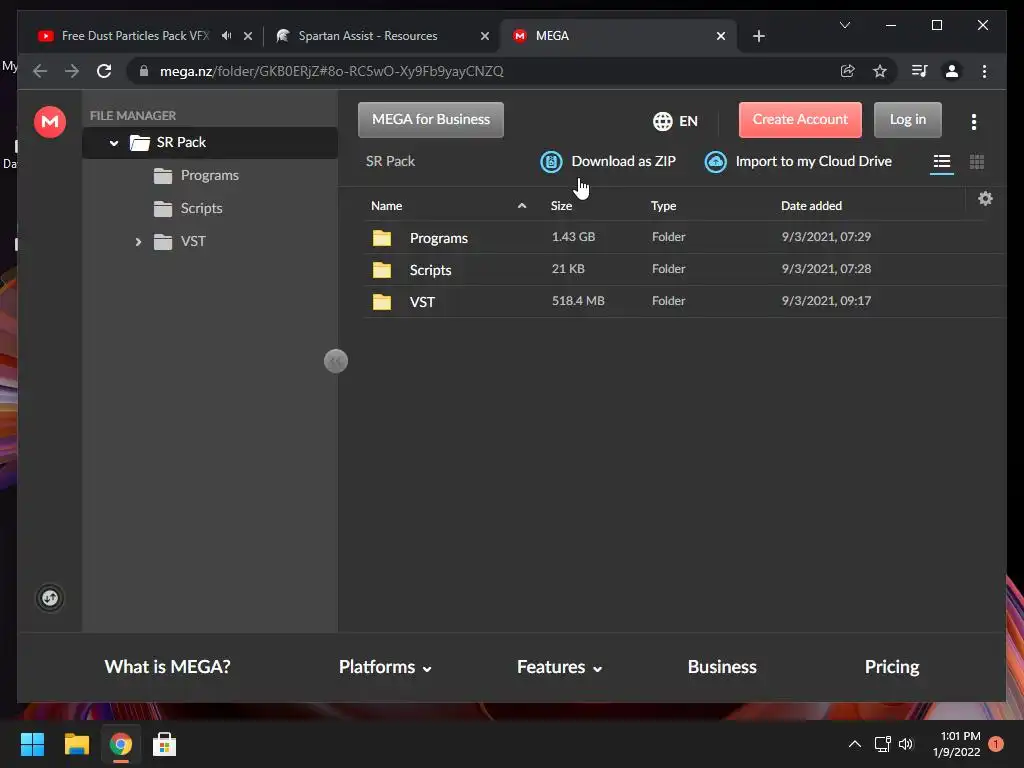Sort by Date added column header
The height and width of the screenshot is (768, 1024).
click(x=811, y=206)
